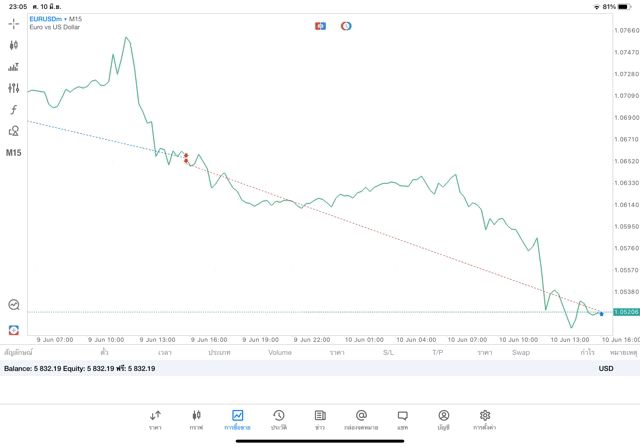
Task: Activate the crosshair tool in left sidebar
Action: click(x=13, y=23)
